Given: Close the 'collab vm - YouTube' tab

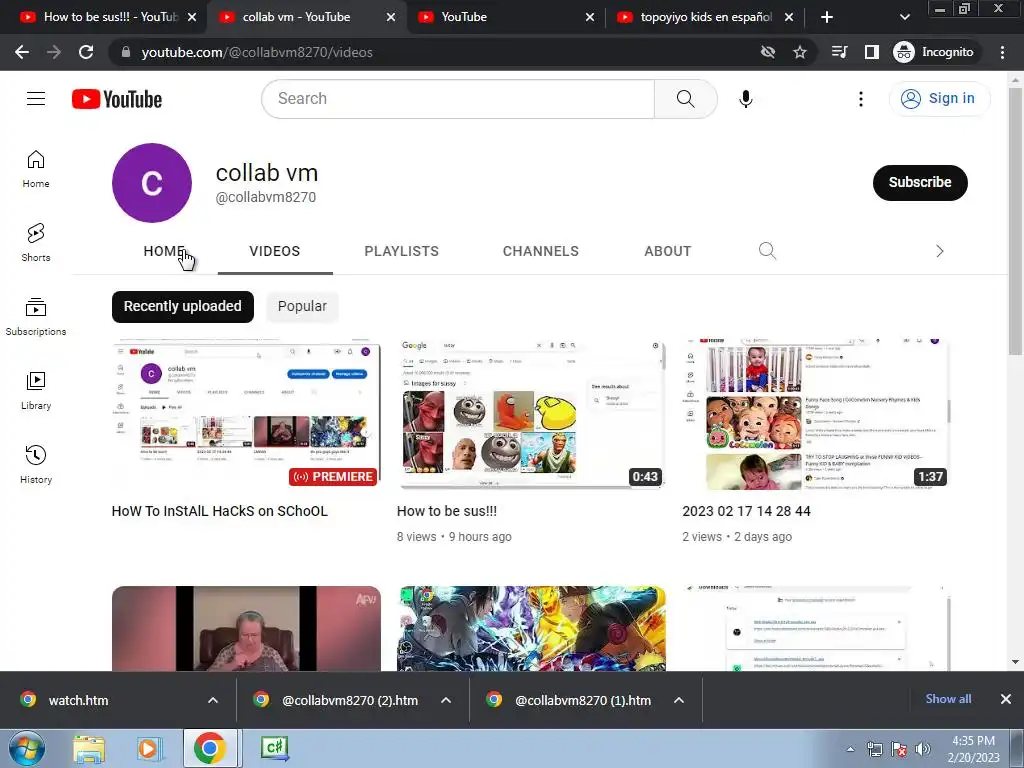Looking at the screenshot, I should coord(391,17).
